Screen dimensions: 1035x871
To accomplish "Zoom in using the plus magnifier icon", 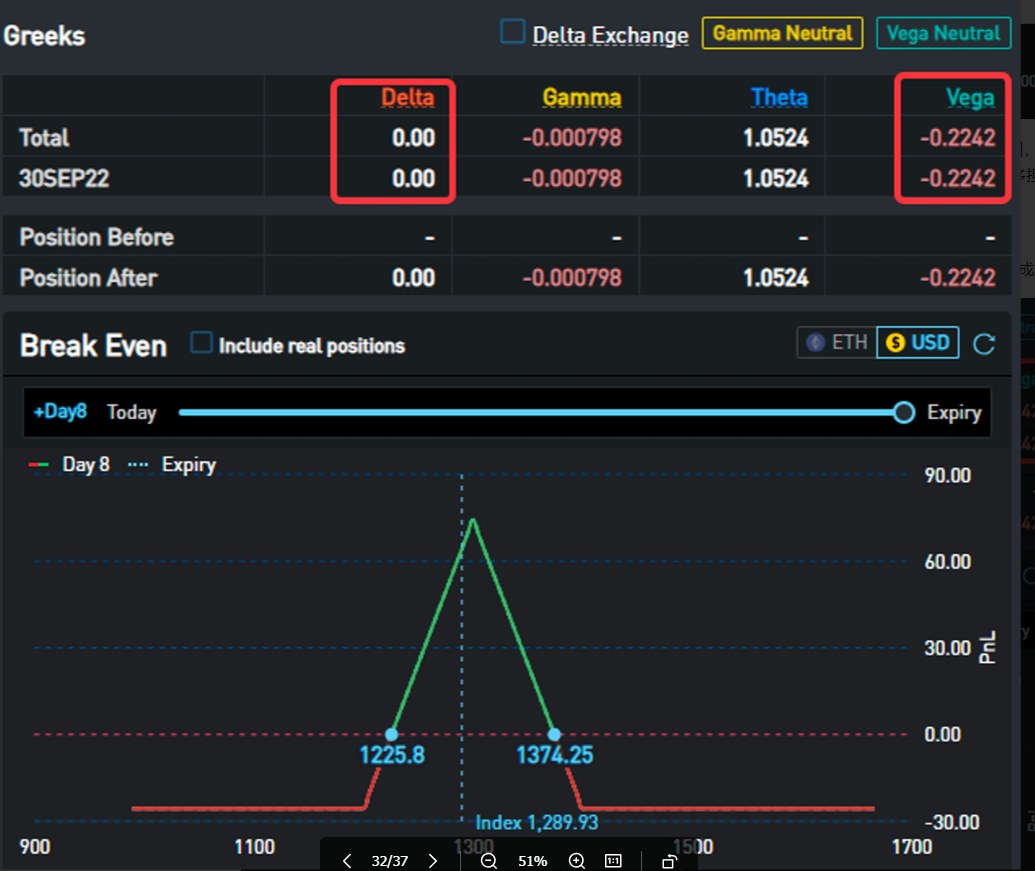I will pyautogui.click(x=577, y=861).
